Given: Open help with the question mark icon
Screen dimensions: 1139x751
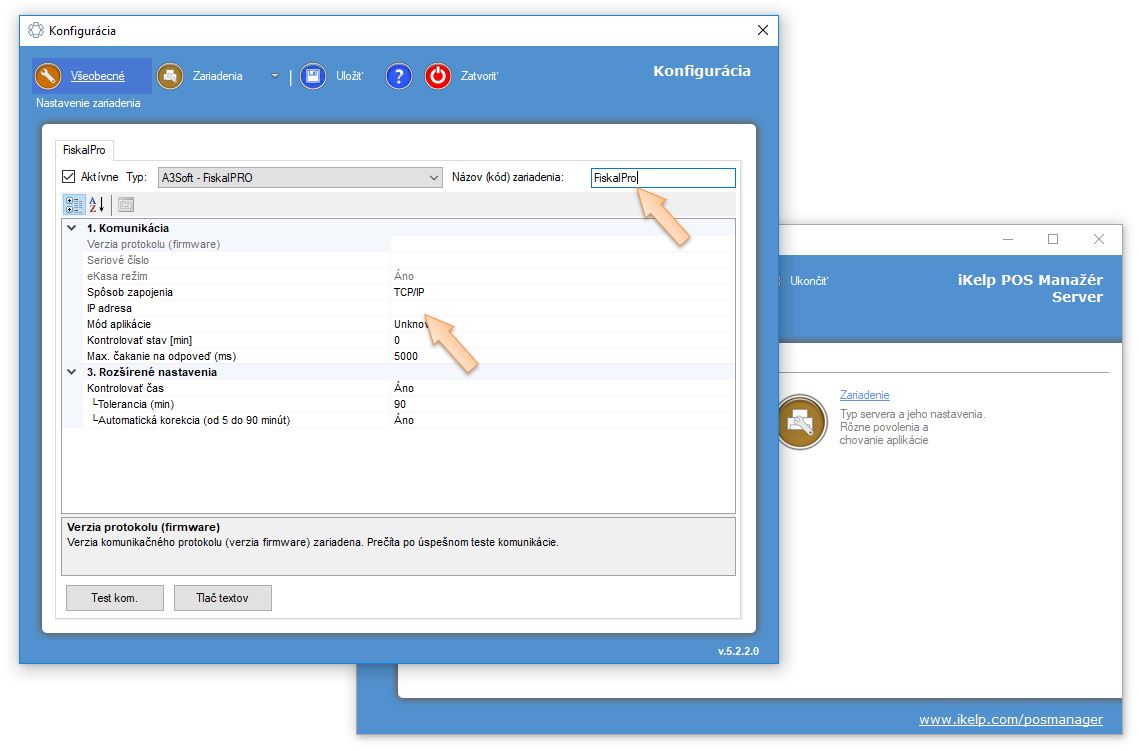Looking at the screenshot, I should point(399,76).
